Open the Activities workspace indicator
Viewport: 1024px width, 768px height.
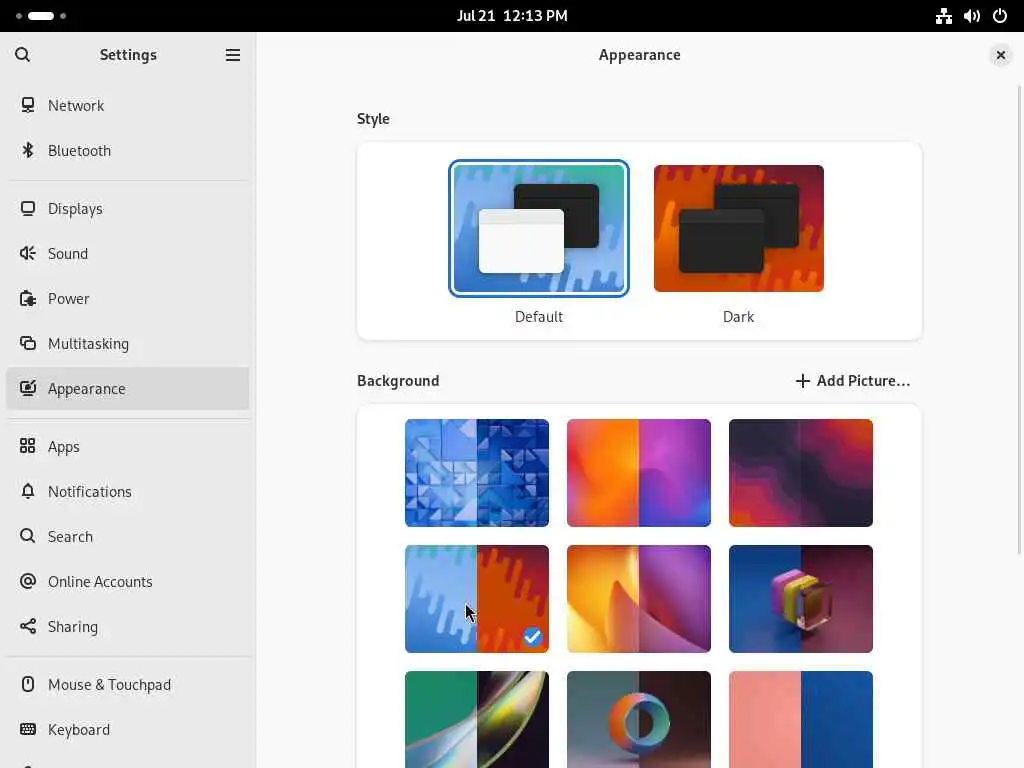(40, 16)
